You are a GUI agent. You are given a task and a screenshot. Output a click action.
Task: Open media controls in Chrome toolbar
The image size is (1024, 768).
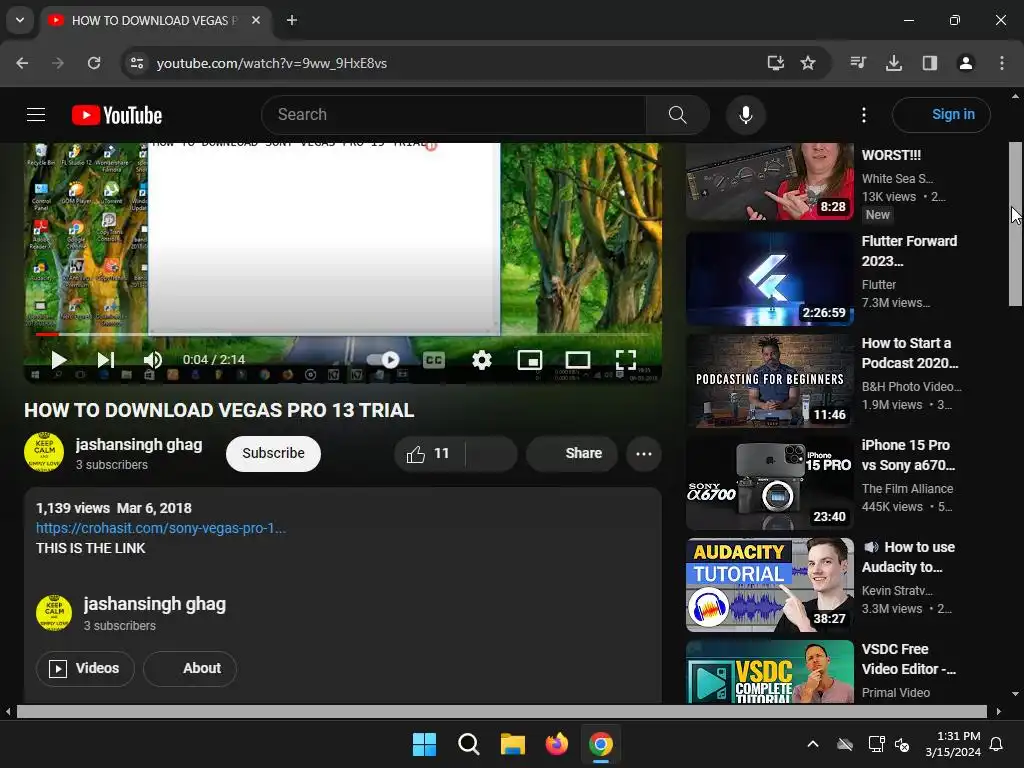(x=858, y=63)
